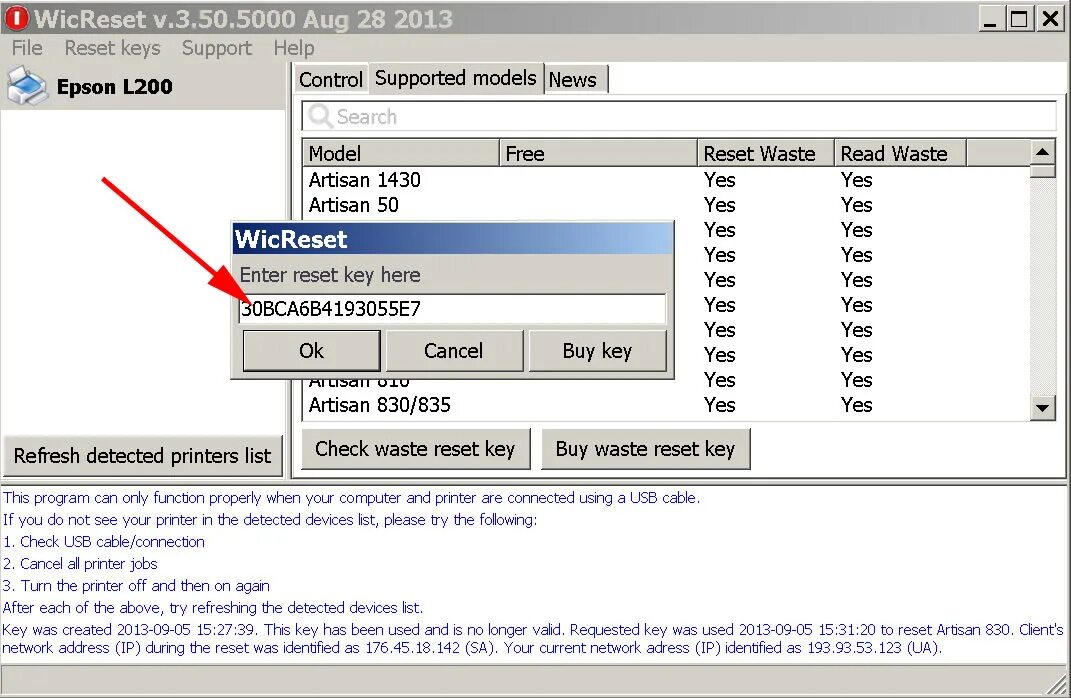Click inside the Search field

coord(679,116)
